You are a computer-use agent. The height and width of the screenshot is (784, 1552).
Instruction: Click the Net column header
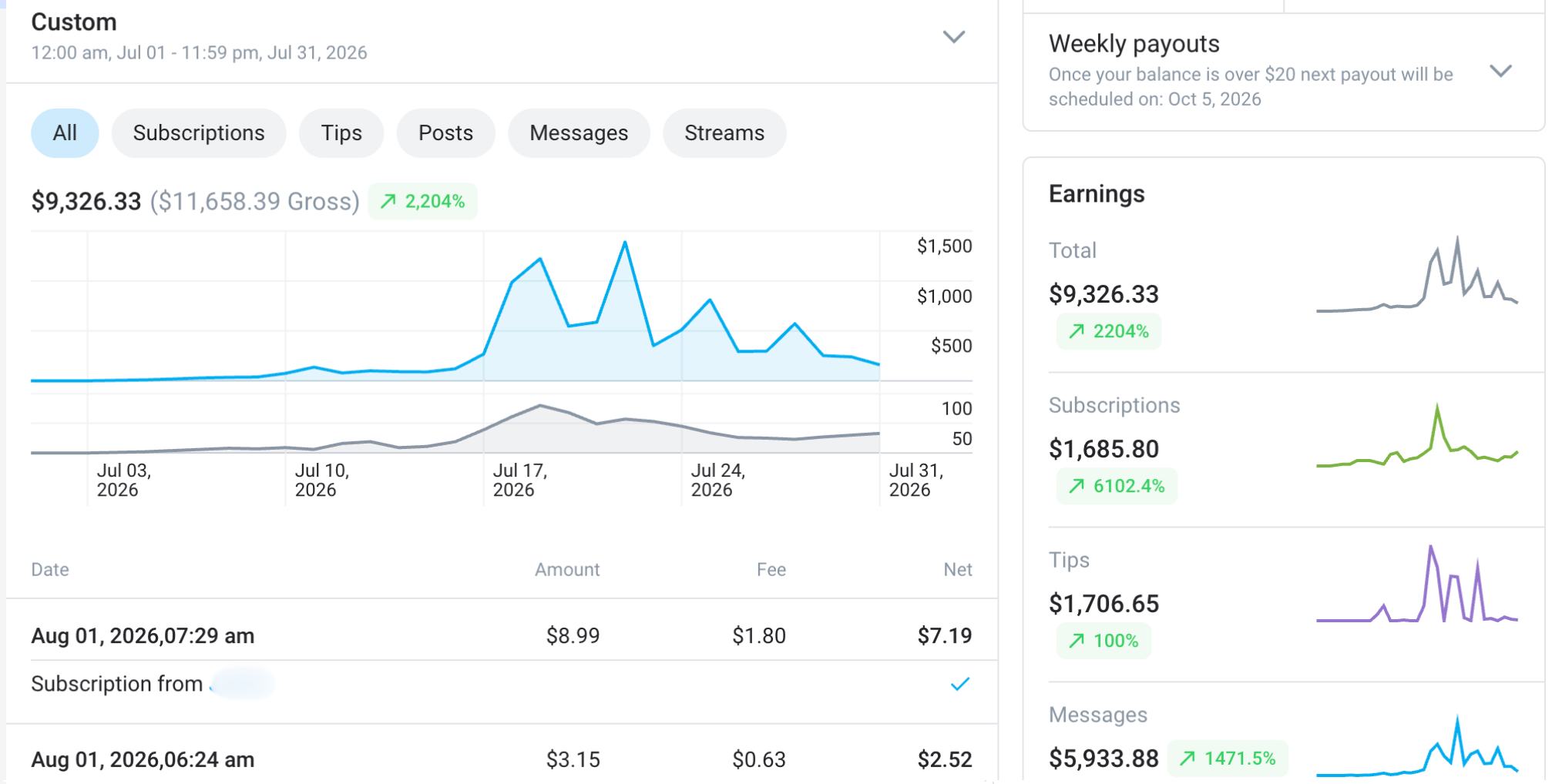(x=958, y=570)
